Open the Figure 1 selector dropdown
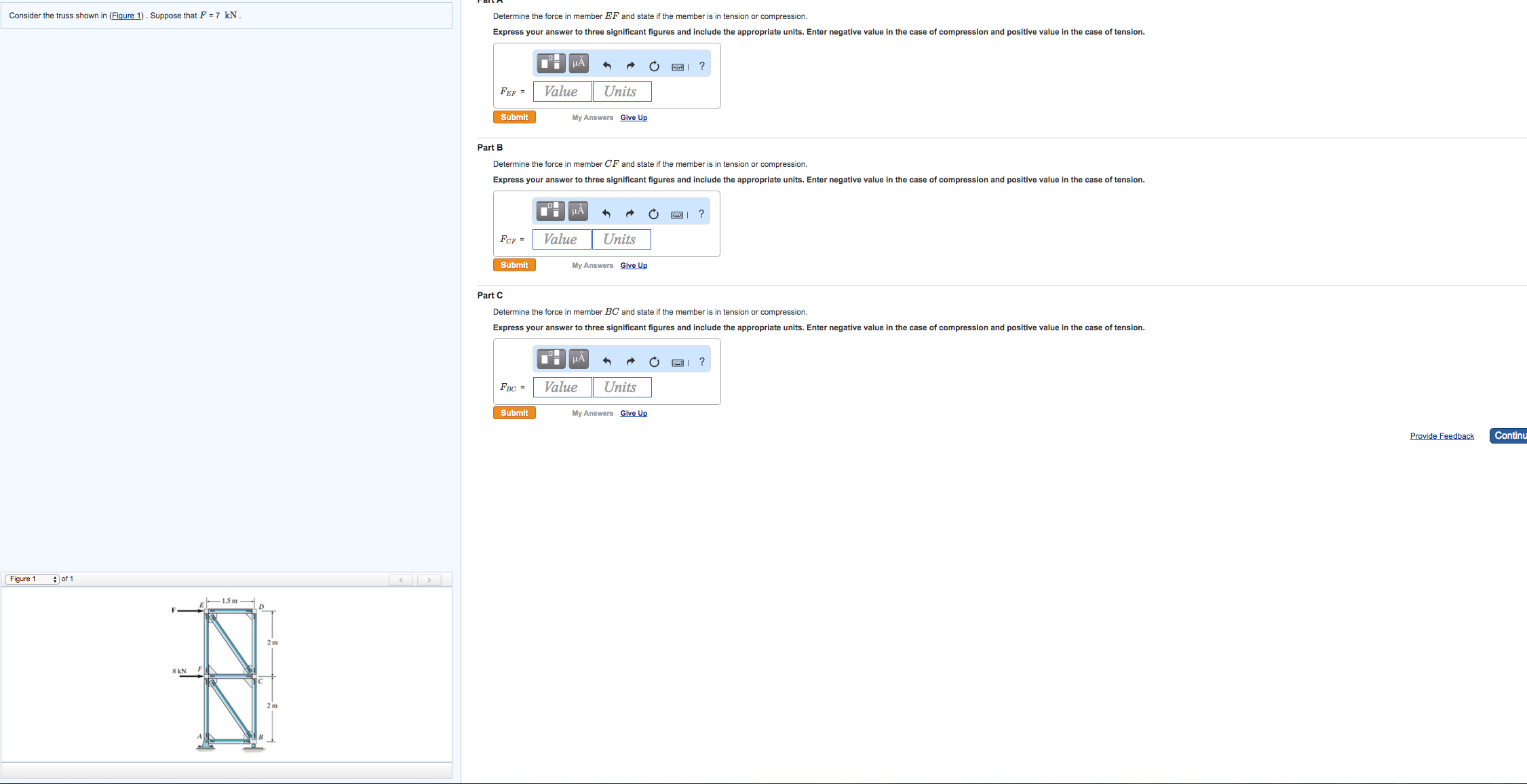This screenshot has width=1527, height=784. 32,579
